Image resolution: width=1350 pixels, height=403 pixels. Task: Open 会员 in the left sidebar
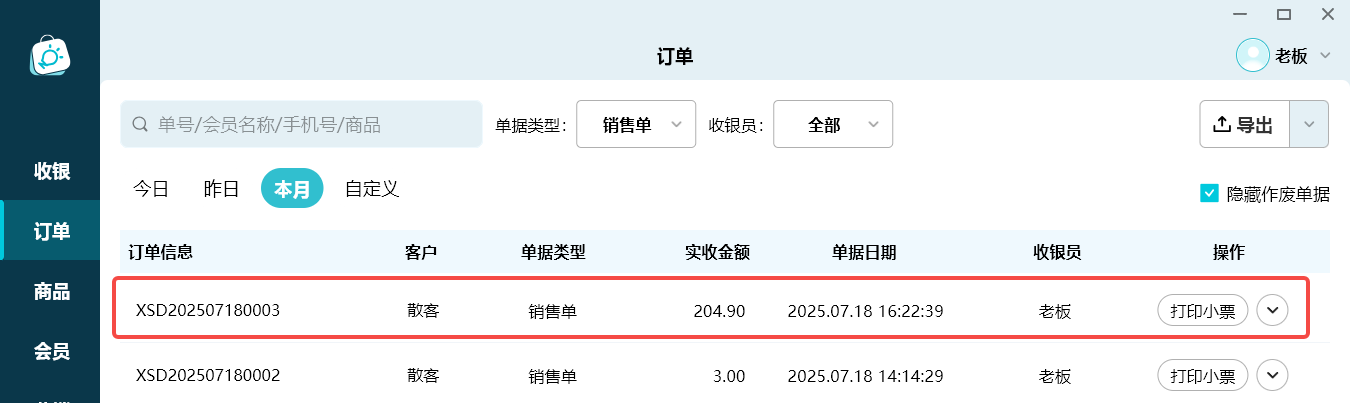coord(51,351)
